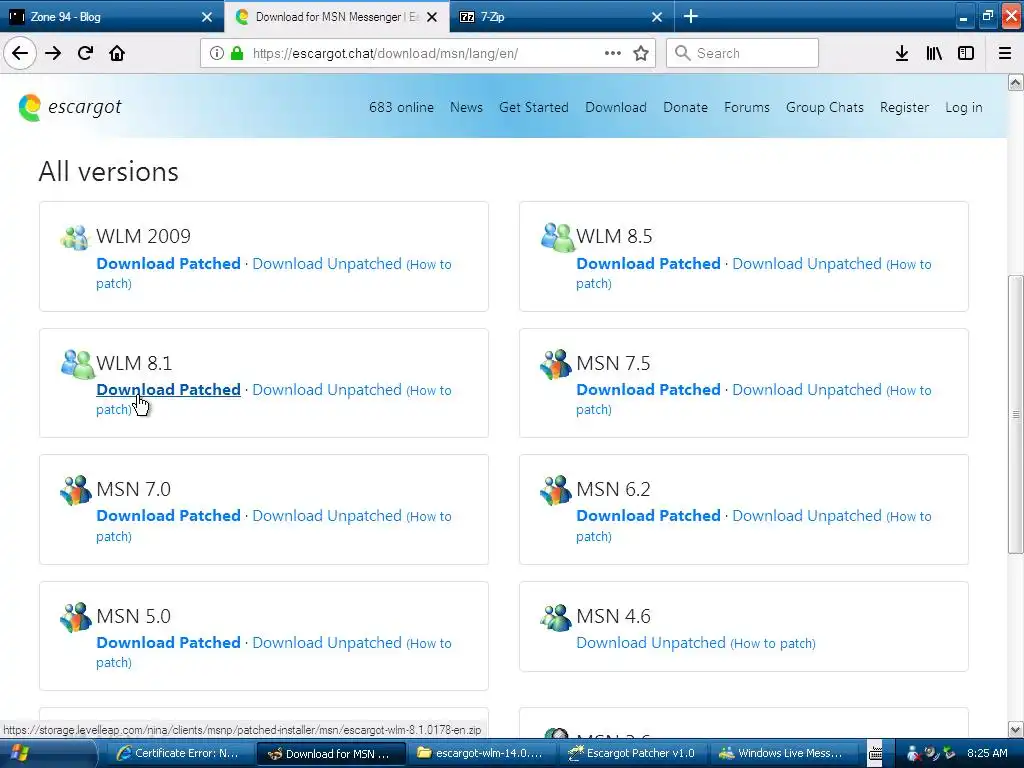Download Patched MSN 7.5

point(648,390)
